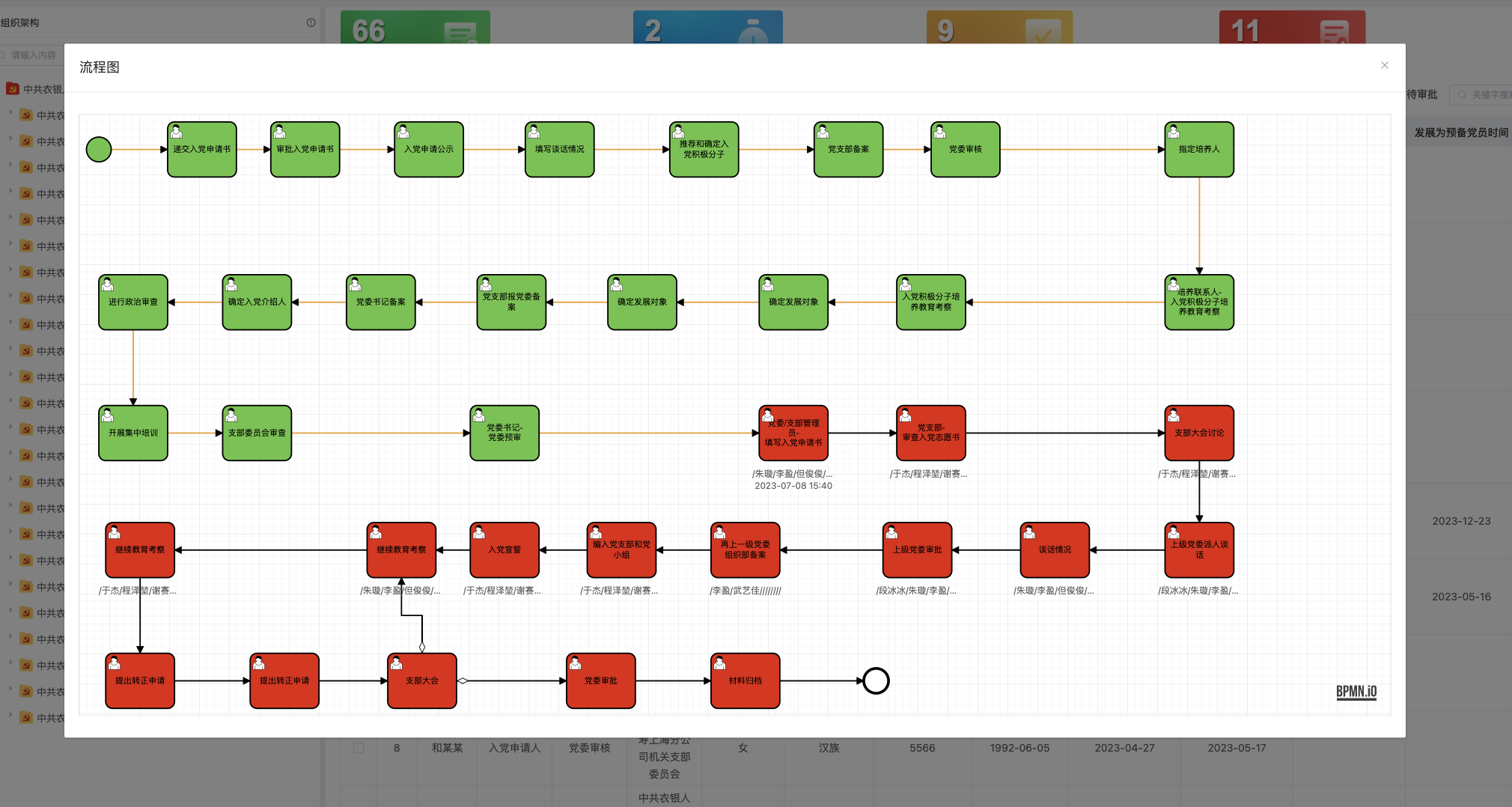
Task: Click the 党支部-审查入党志愿书 node
Action: click(931, 433)
